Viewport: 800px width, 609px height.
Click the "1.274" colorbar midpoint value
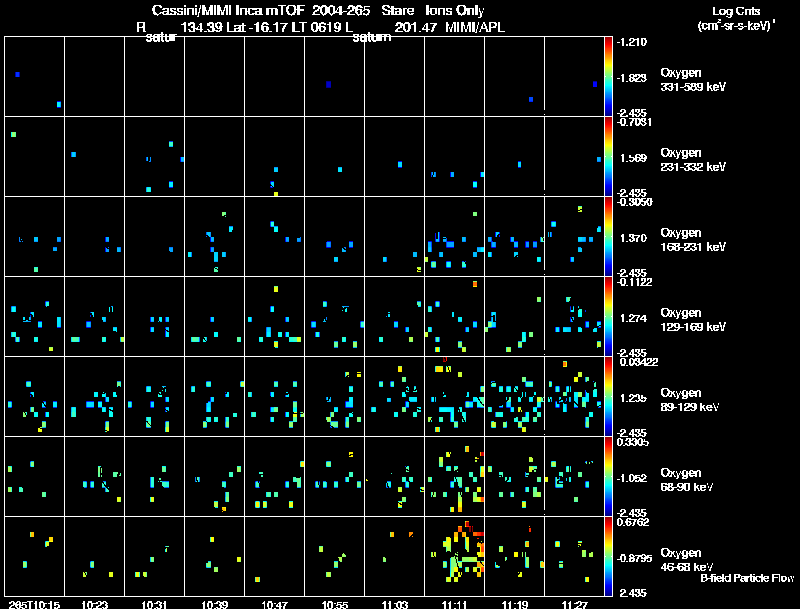(633, 318)
